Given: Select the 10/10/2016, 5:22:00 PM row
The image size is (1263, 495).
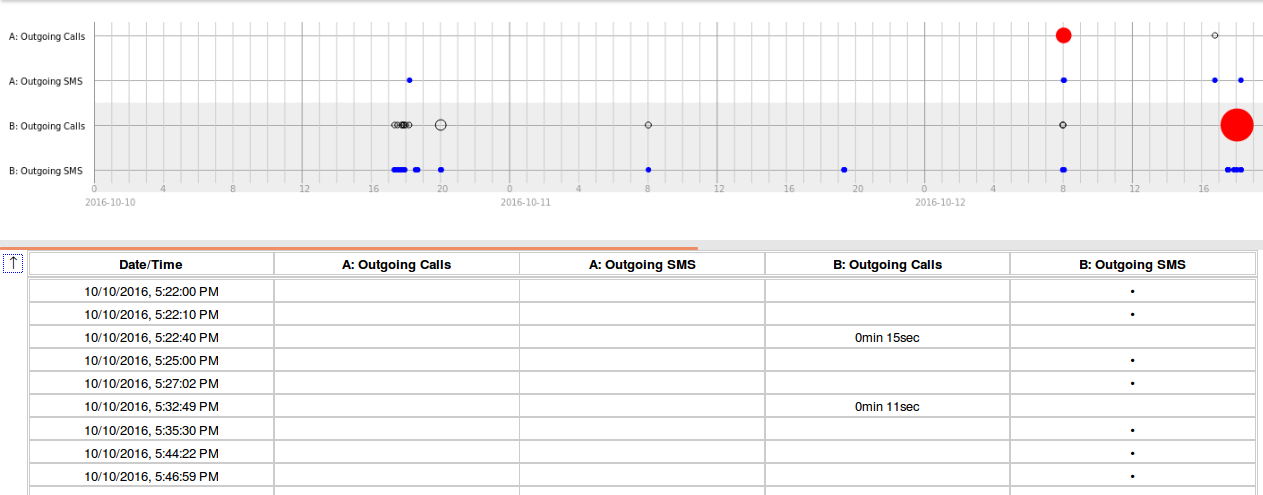Looking at the screenshot, I should (x=642, y=291).
